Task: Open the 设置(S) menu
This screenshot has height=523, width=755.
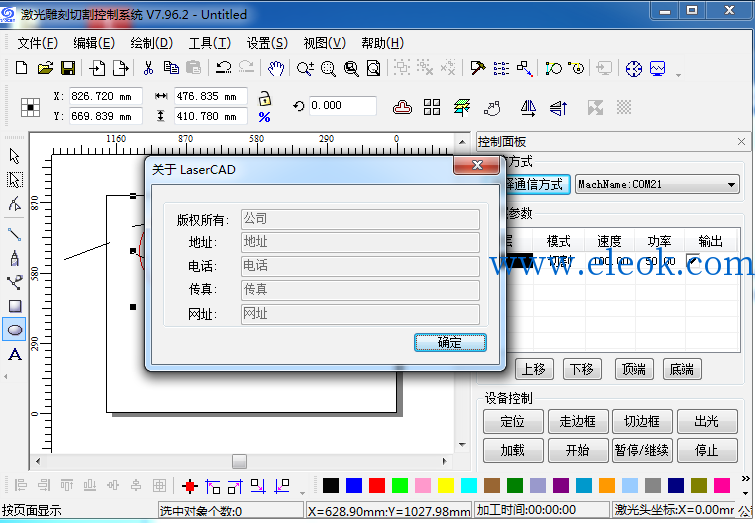Action: coord(267,43)
